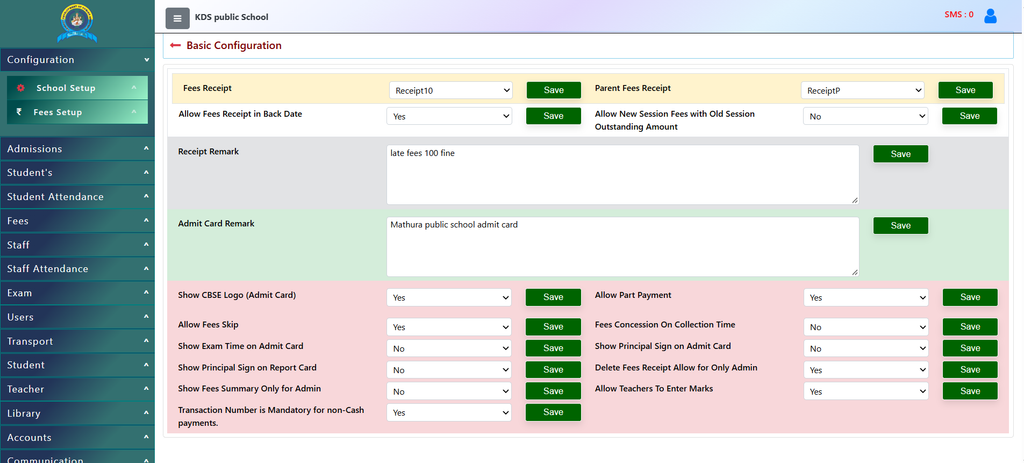Click the Basic Configuration heading
1024x463 pixels.
coord(234,46)
